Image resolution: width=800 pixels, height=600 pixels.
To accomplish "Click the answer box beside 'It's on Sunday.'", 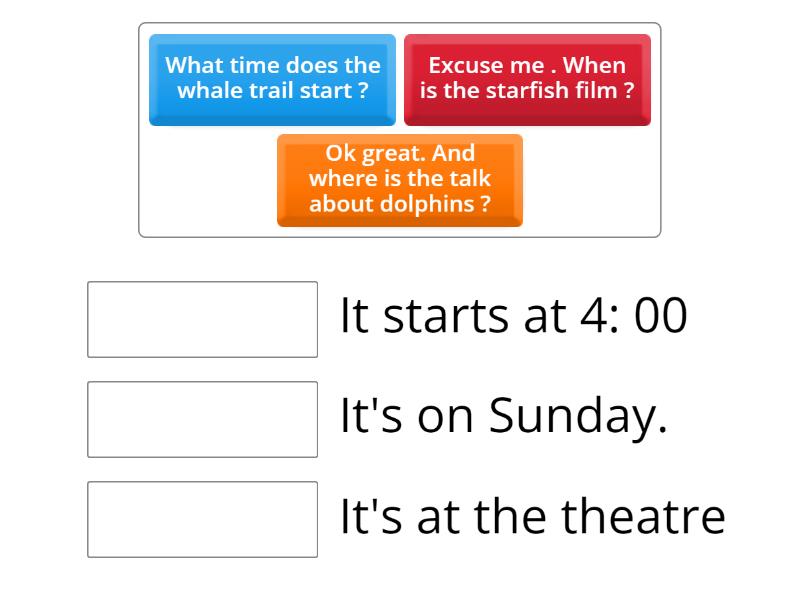I will (x=202, y=416).
